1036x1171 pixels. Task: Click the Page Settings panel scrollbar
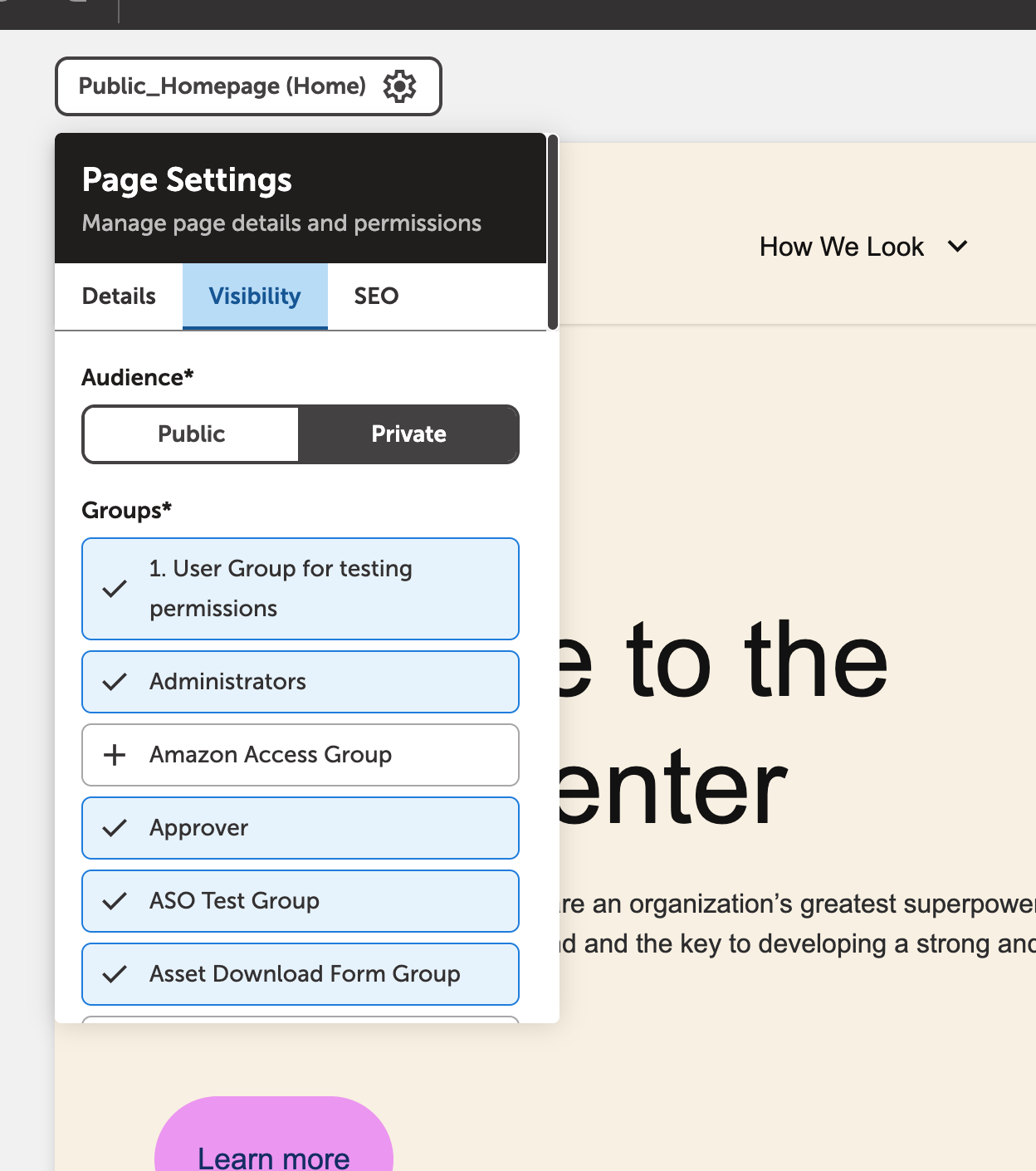coord(553,233)
